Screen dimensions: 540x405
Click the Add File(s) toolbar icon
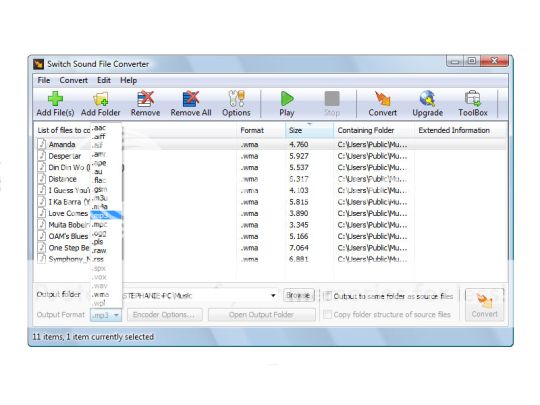click(x=55, y=104)
